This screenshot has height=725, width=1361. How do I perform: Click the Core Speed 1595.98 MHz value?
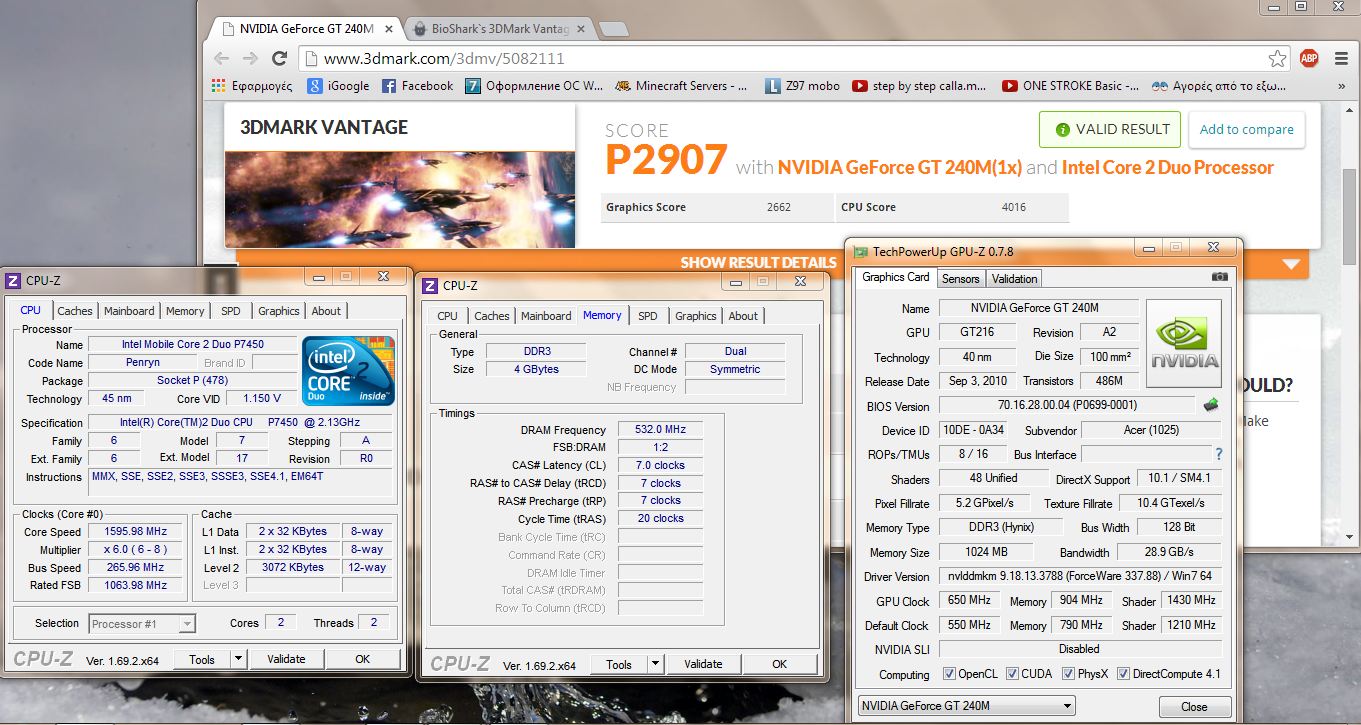pos(136,531)
